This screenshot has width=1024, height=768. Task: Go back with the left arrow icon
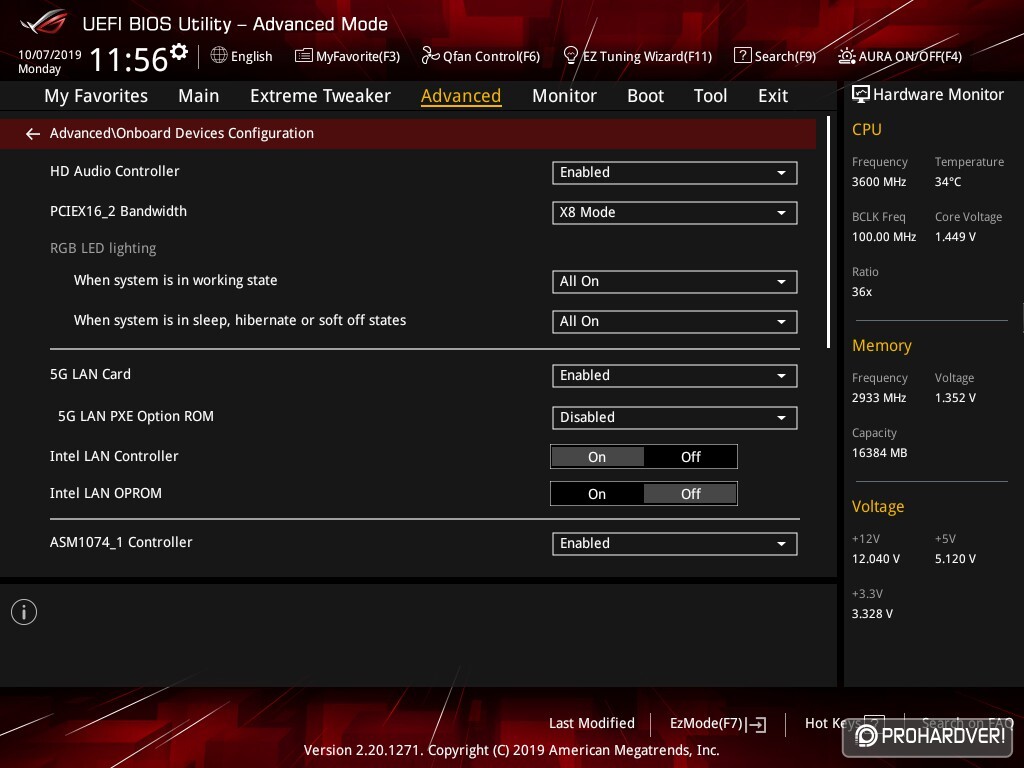pyautogui.click(x=33, y=134)
